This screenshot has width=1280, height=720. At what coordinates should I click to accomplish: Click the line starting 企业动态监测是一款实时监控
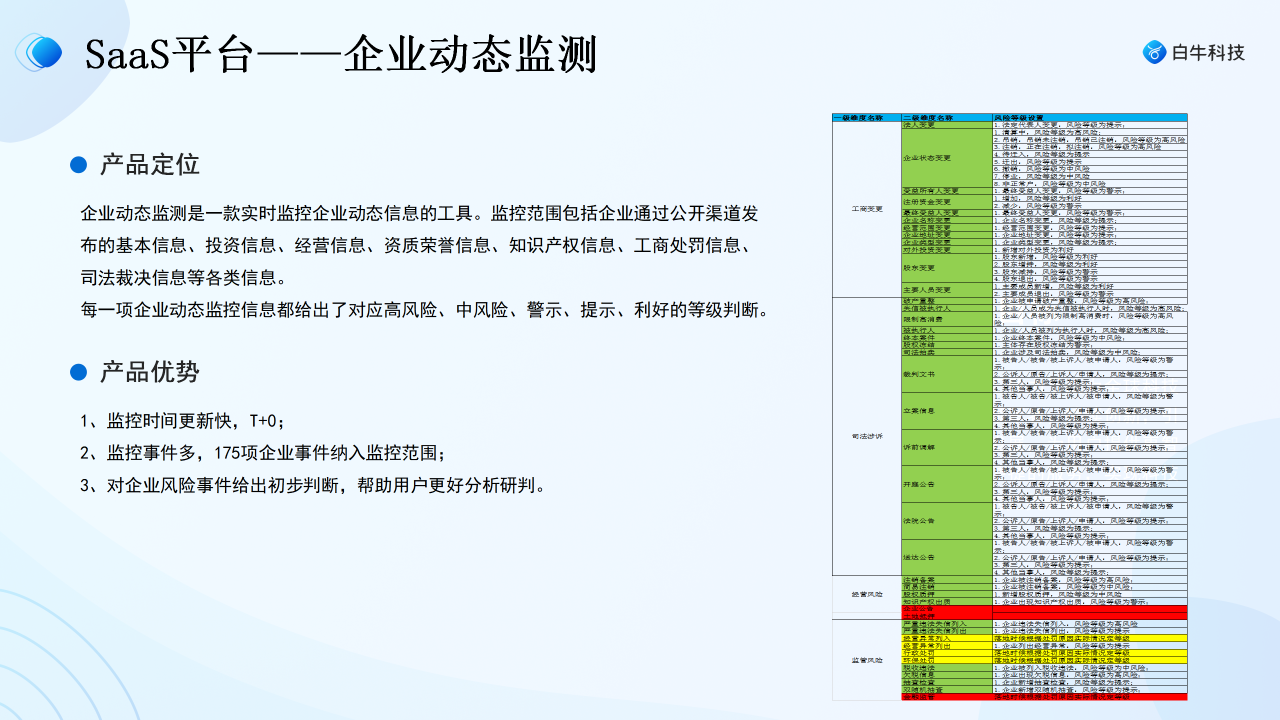[x=419, y=213]
